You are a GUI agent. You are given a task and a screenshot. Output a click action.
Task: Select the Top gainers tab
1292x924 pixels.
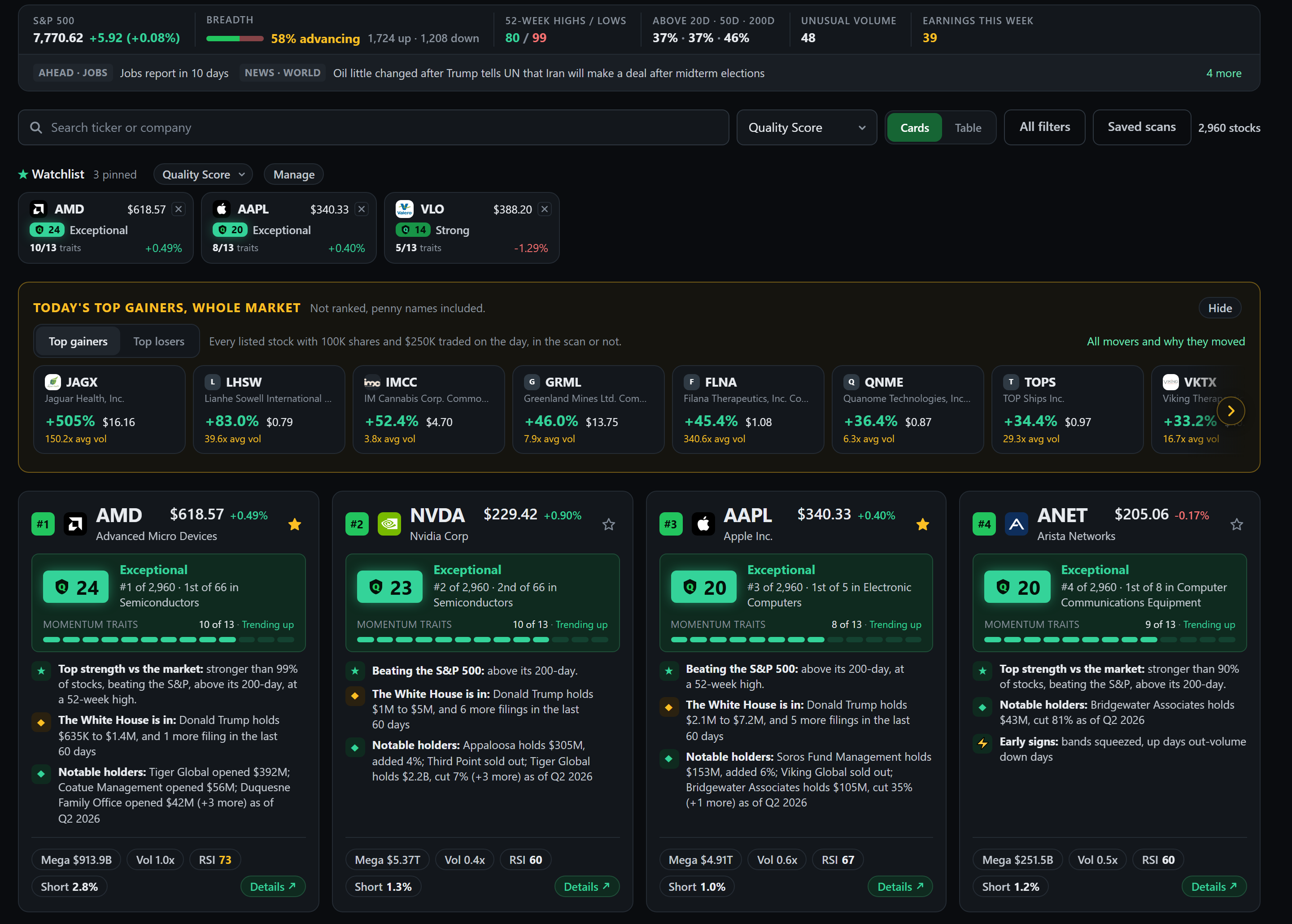tap(78, 341)
